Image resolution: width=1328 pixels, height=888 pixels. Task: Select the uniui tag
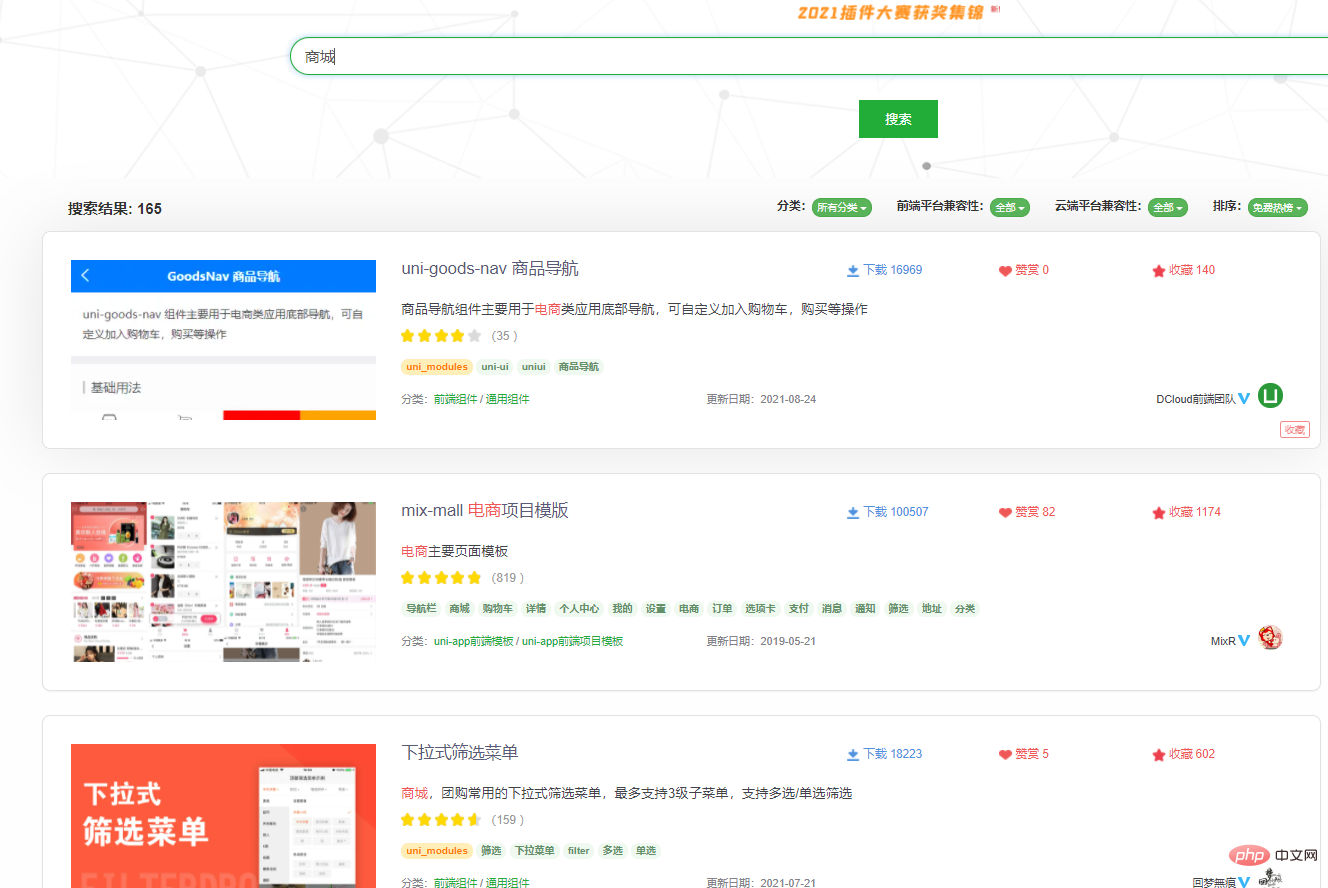click(x=534, y=367)
